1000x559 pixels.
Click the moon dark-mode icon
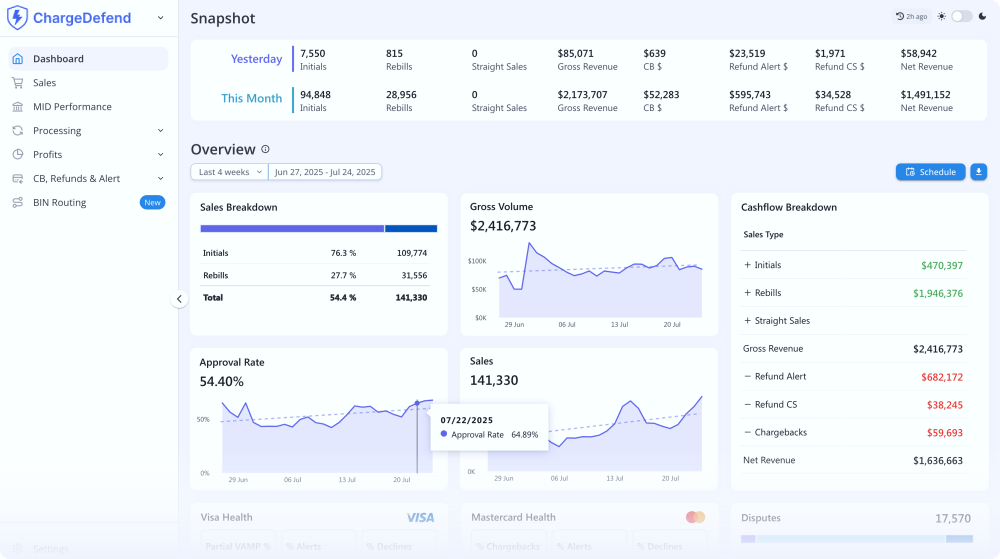[982, 17]
